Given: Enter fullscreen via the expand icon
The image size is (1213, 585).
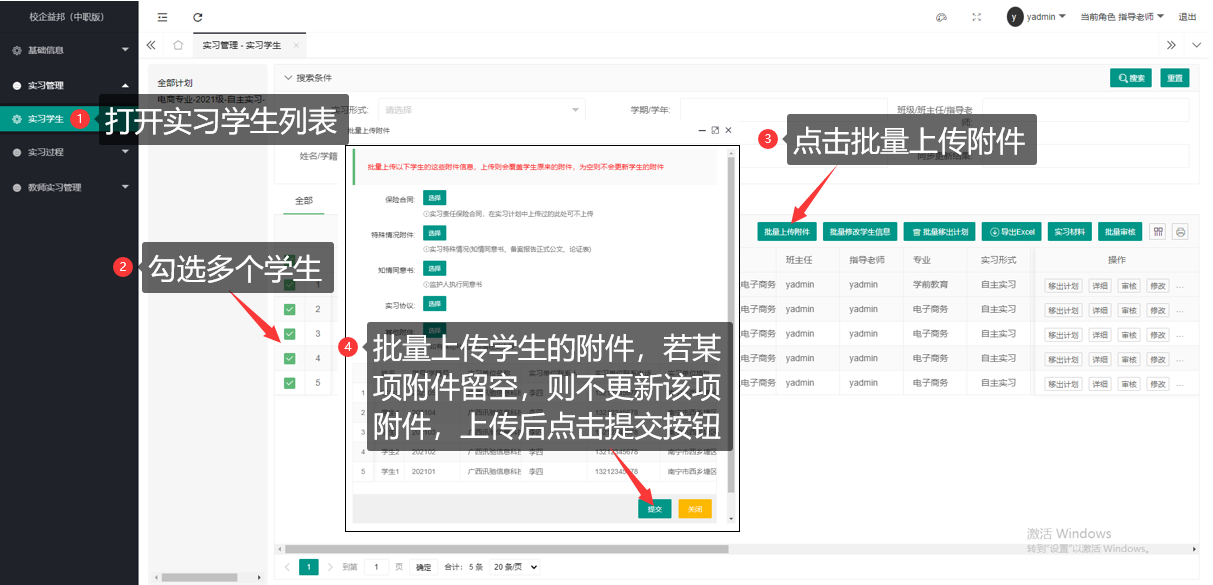Looking at the screenshot, I should click(x=976, y=17).
